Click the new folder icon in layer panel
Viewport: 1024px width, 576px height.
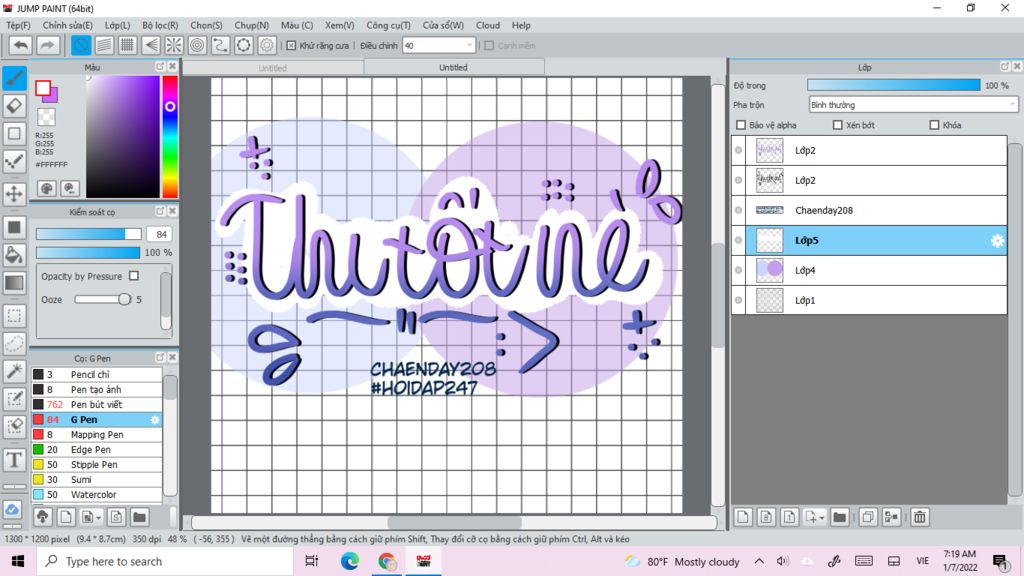tap(839, 517)
